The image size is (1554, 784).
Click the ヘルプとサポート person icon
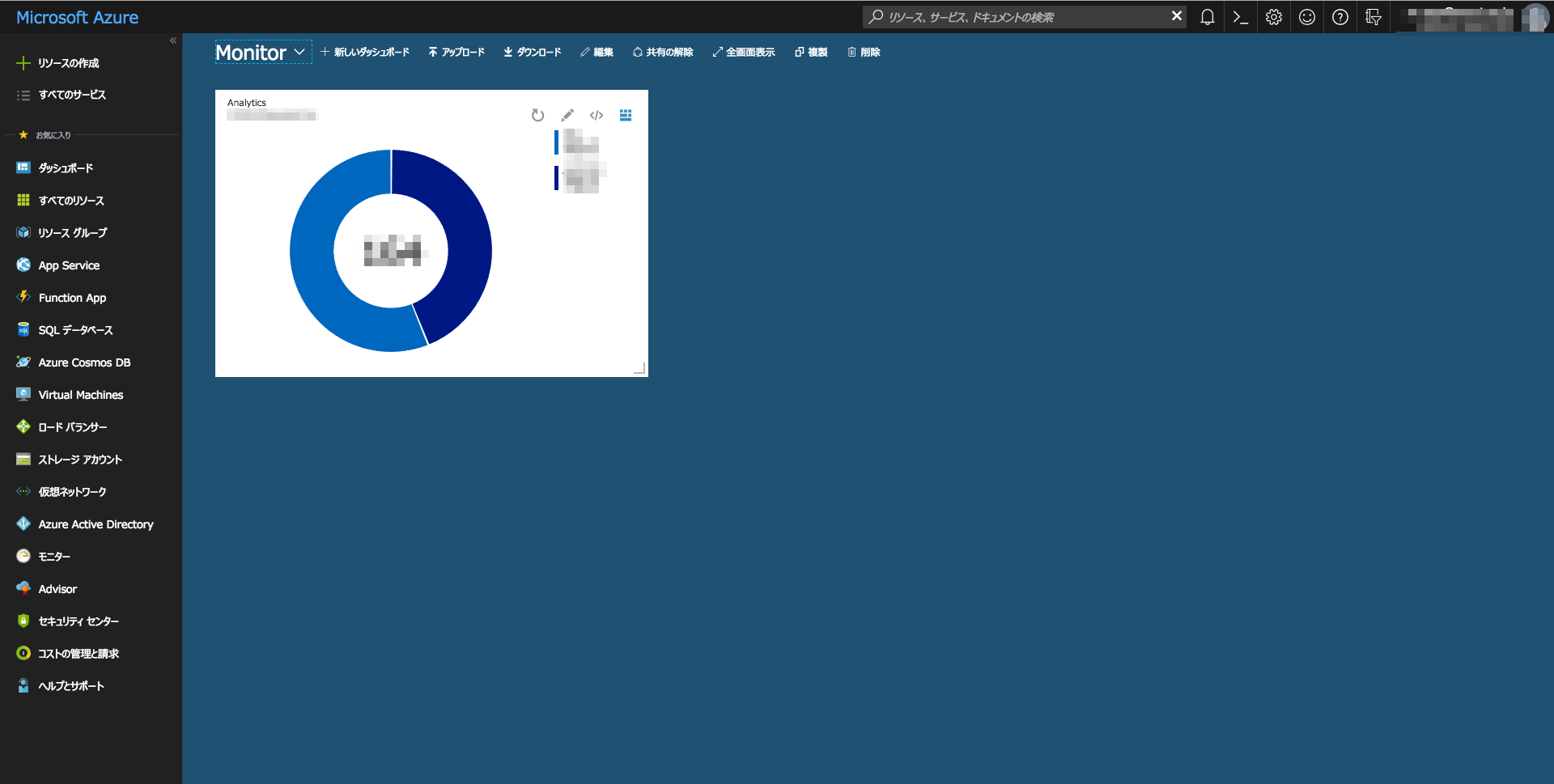(23, 685)
